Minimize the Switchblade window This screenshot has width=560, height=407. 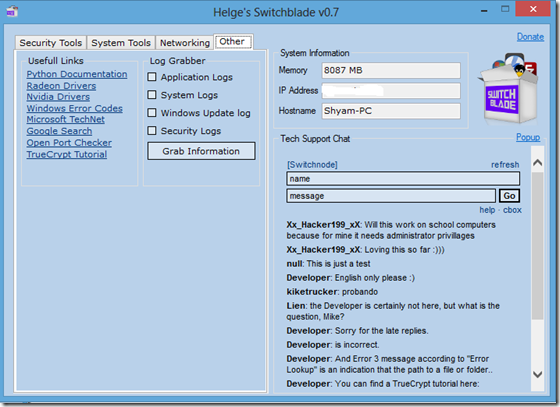[x=484, y=11]
